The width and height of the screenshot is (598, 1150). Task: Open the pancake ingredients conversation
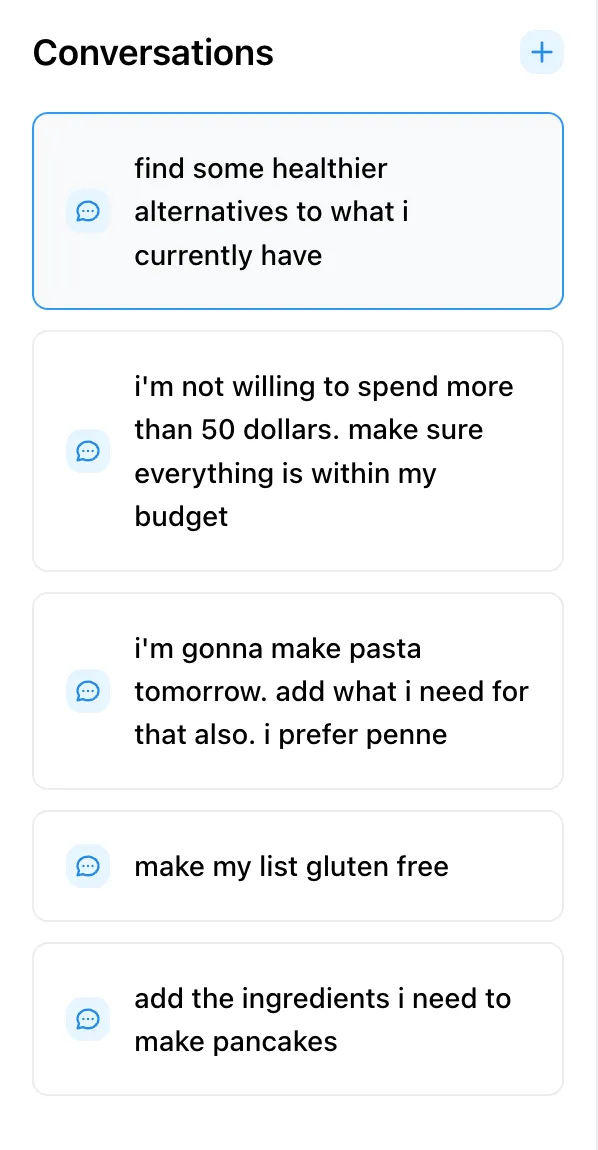pos(297,1019)
